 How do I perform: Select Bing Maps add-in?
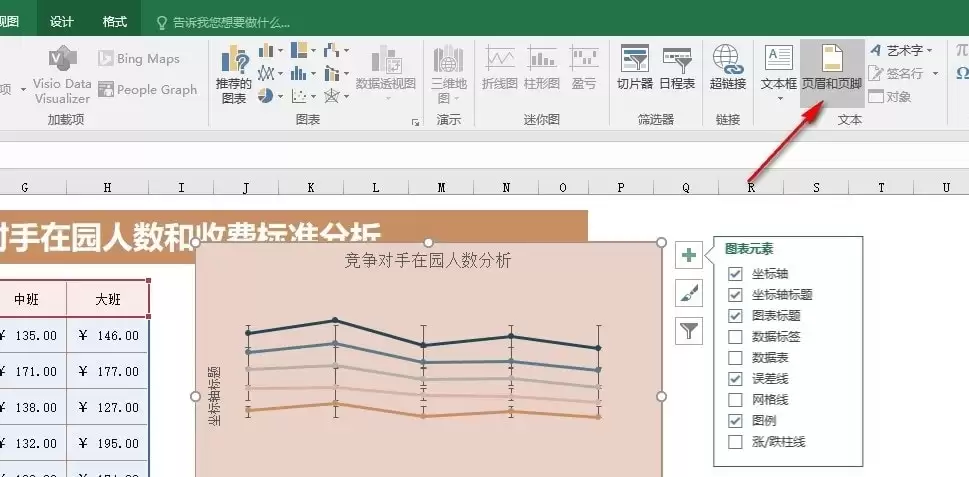(139, 59)
